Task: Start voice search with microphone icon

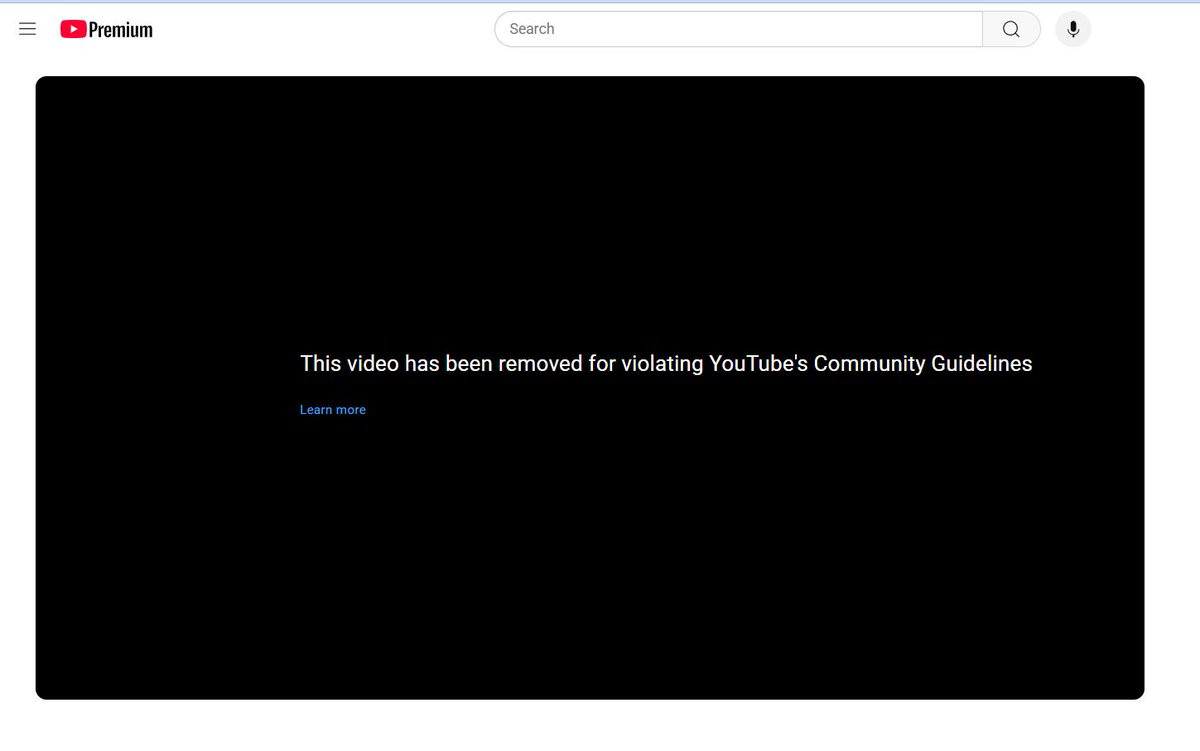Action: [x=1073, y=29]
